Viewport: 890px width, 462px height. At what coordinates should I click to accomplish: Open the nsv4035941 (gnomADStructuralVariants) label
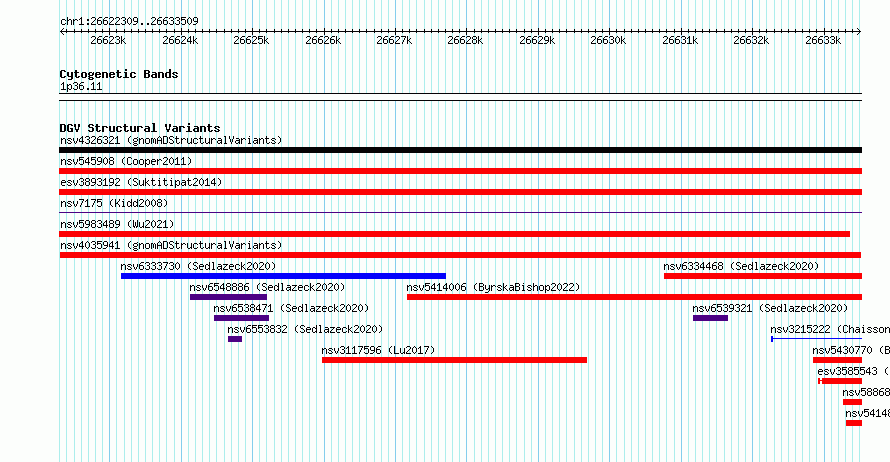click(x=171, y=245)
